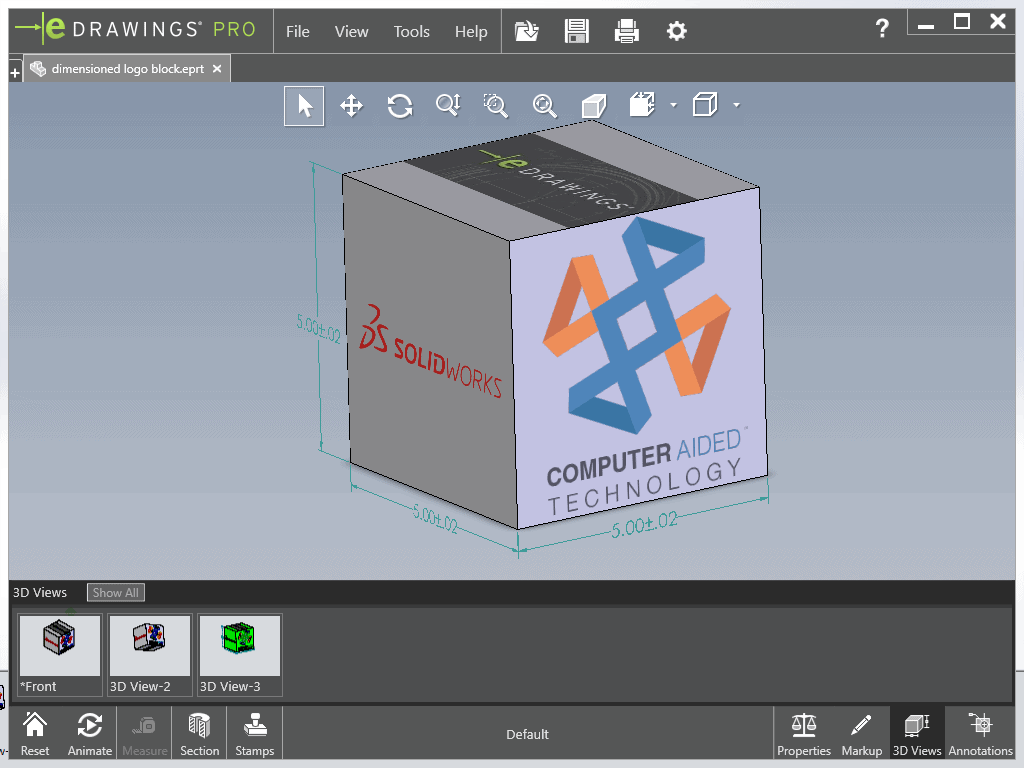Image resolution: width=1024 pixels, height=768 pixels.
Task: Click the Section tool
Action: (199, 734)
